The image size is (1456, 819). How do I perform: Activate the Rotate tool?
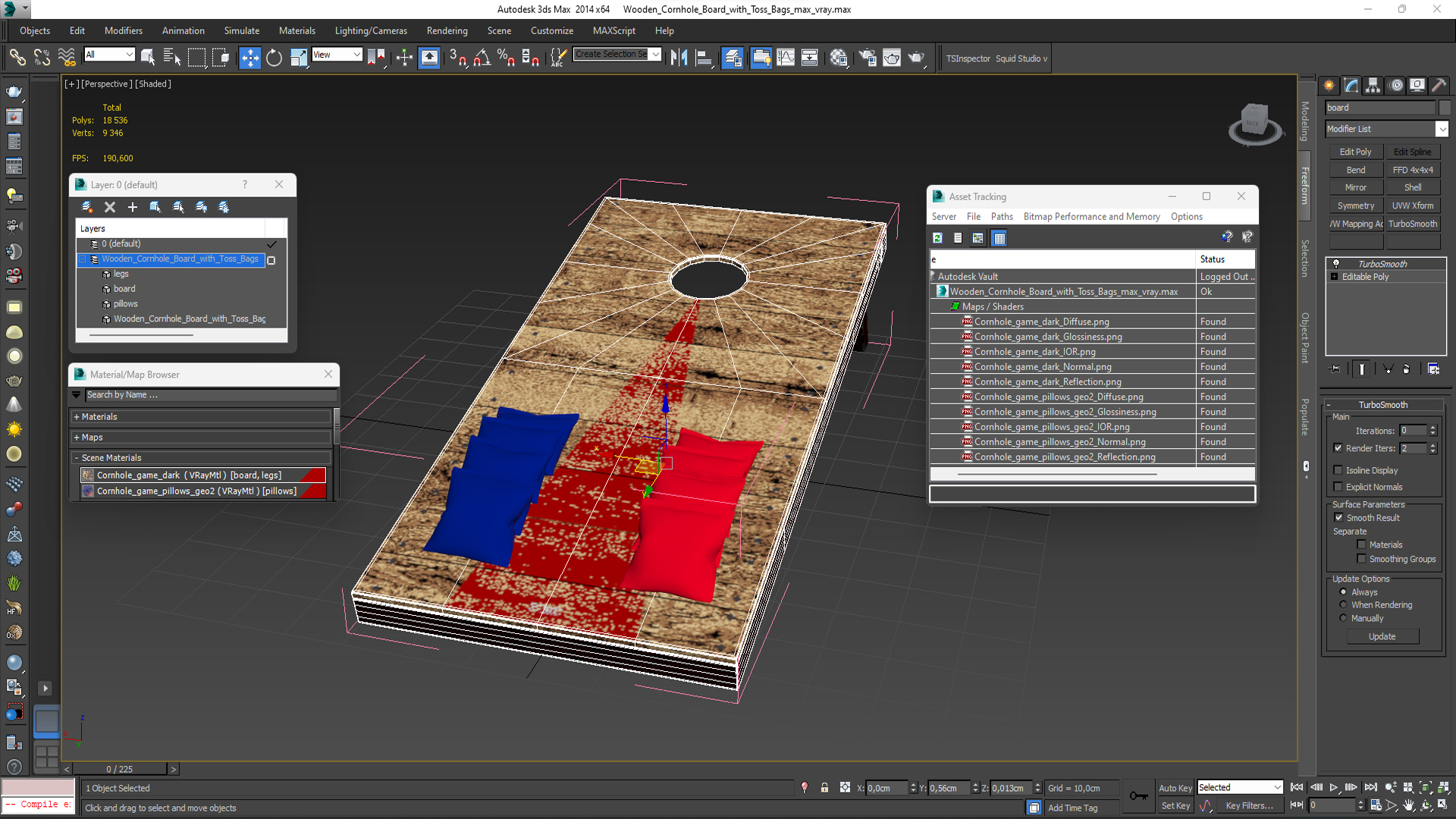click(274, 58)
